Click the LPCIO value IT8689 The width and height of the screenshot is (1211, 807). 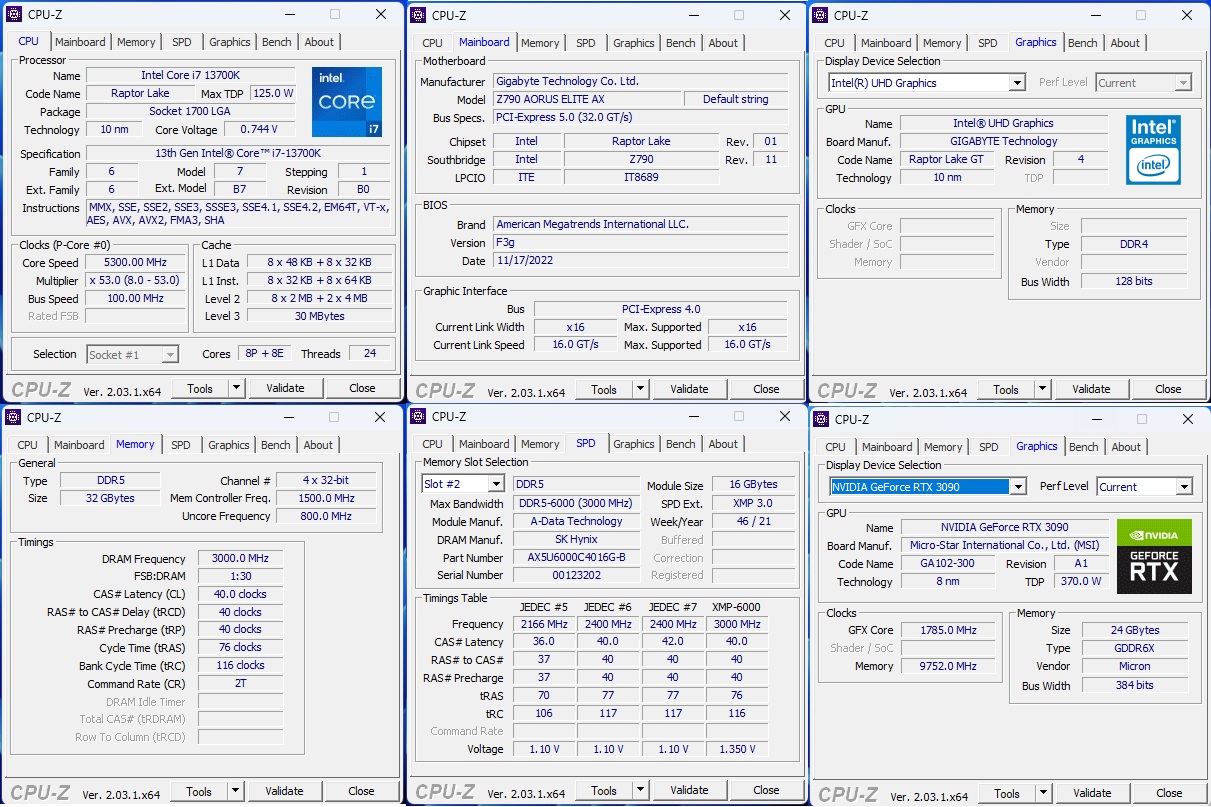641,177
